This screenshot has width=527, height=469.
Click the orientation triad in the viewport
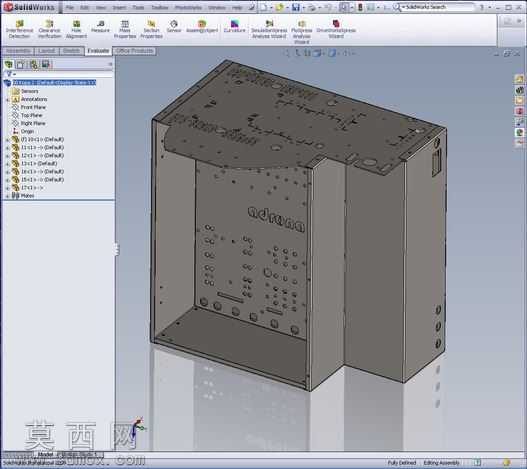[137, 428]
